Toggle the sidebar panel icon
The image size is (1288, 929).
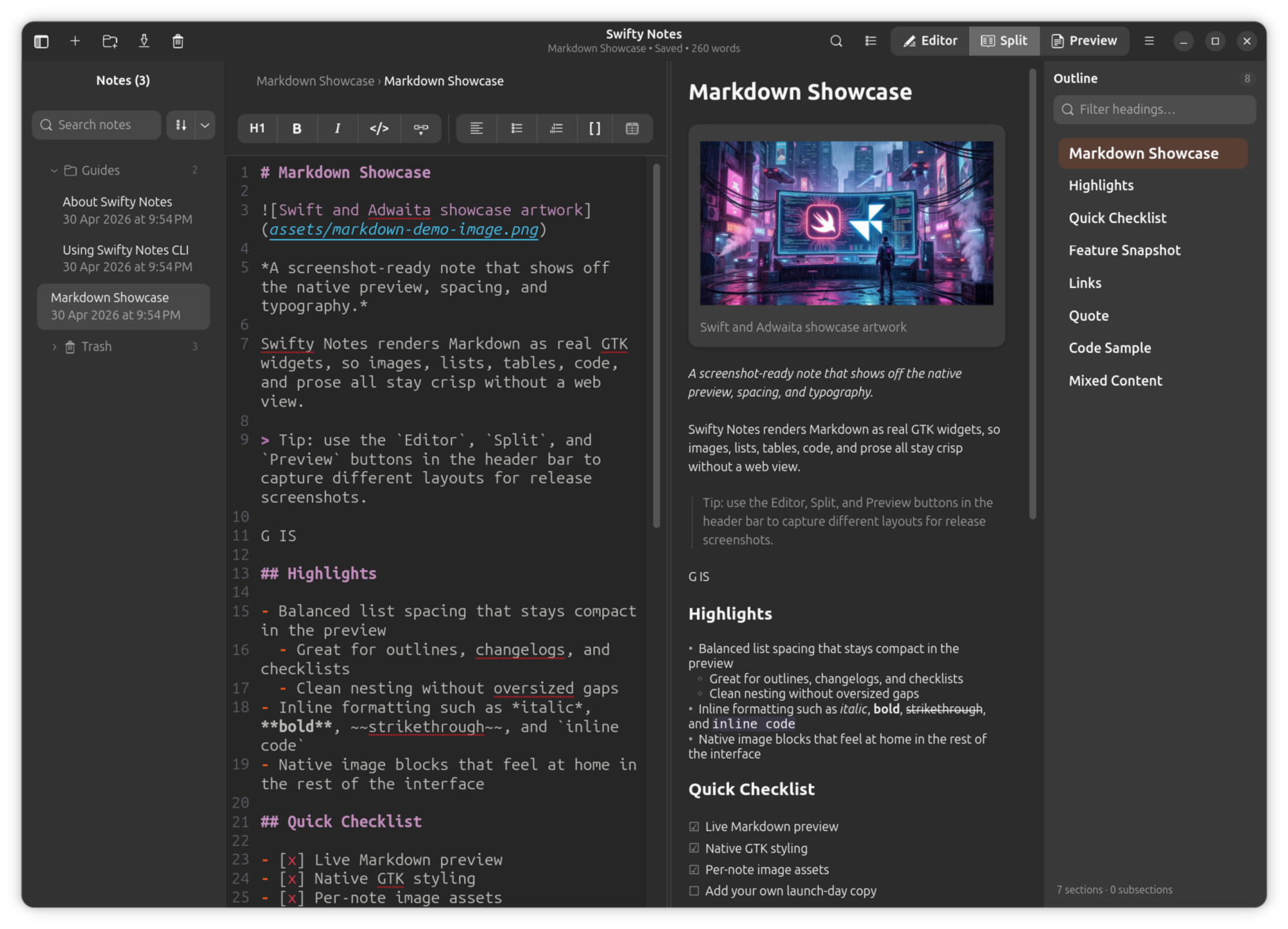tap(41, 41)
